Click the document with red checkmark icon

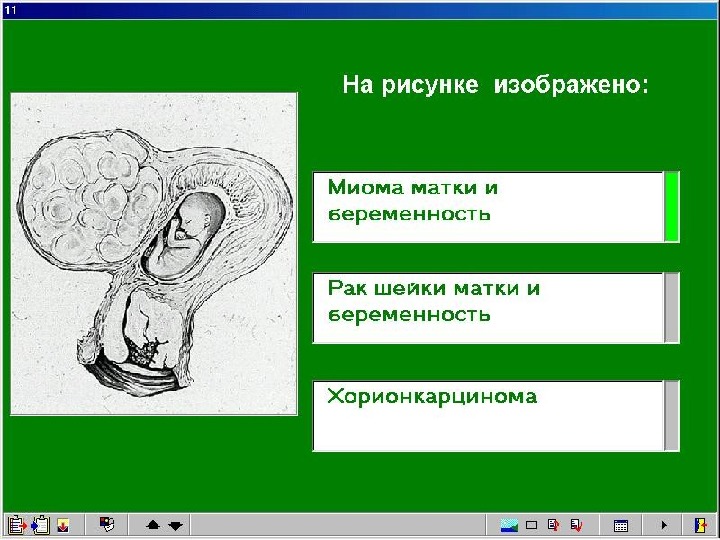pos(576,524)
